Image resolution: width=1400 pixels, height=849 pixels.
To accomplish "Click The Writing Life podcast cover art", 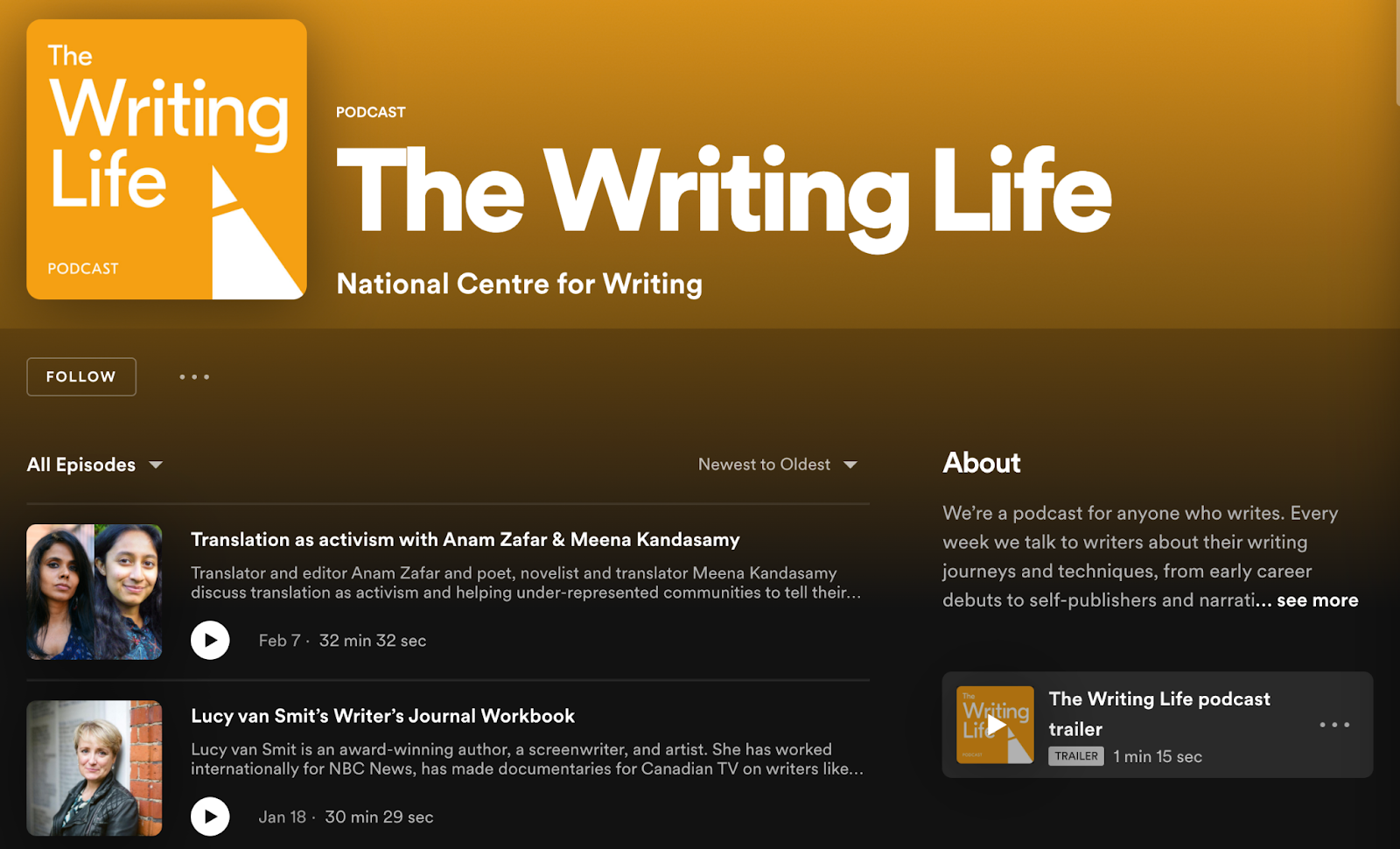I will coord(166,159).
